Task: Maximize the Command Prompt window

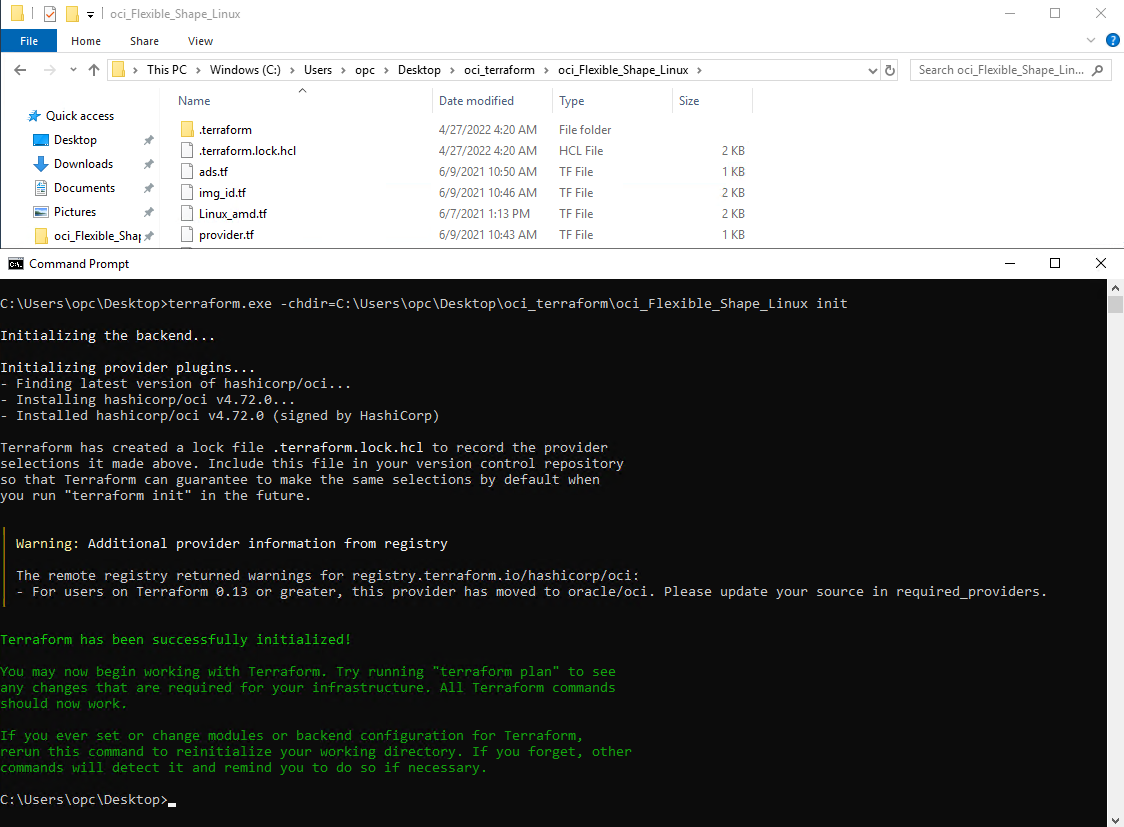Action: pos(1054,263)
